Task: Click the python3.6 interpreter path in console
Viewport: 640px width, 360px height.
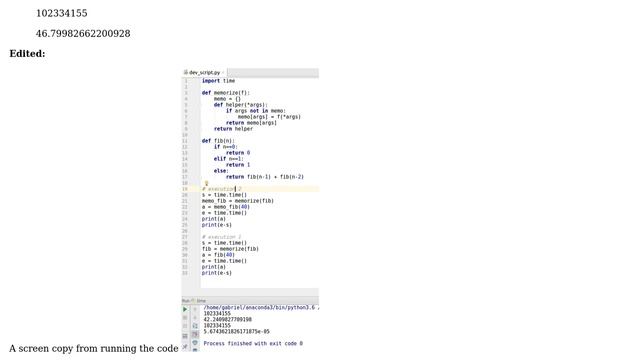Action: coord(260,308)
